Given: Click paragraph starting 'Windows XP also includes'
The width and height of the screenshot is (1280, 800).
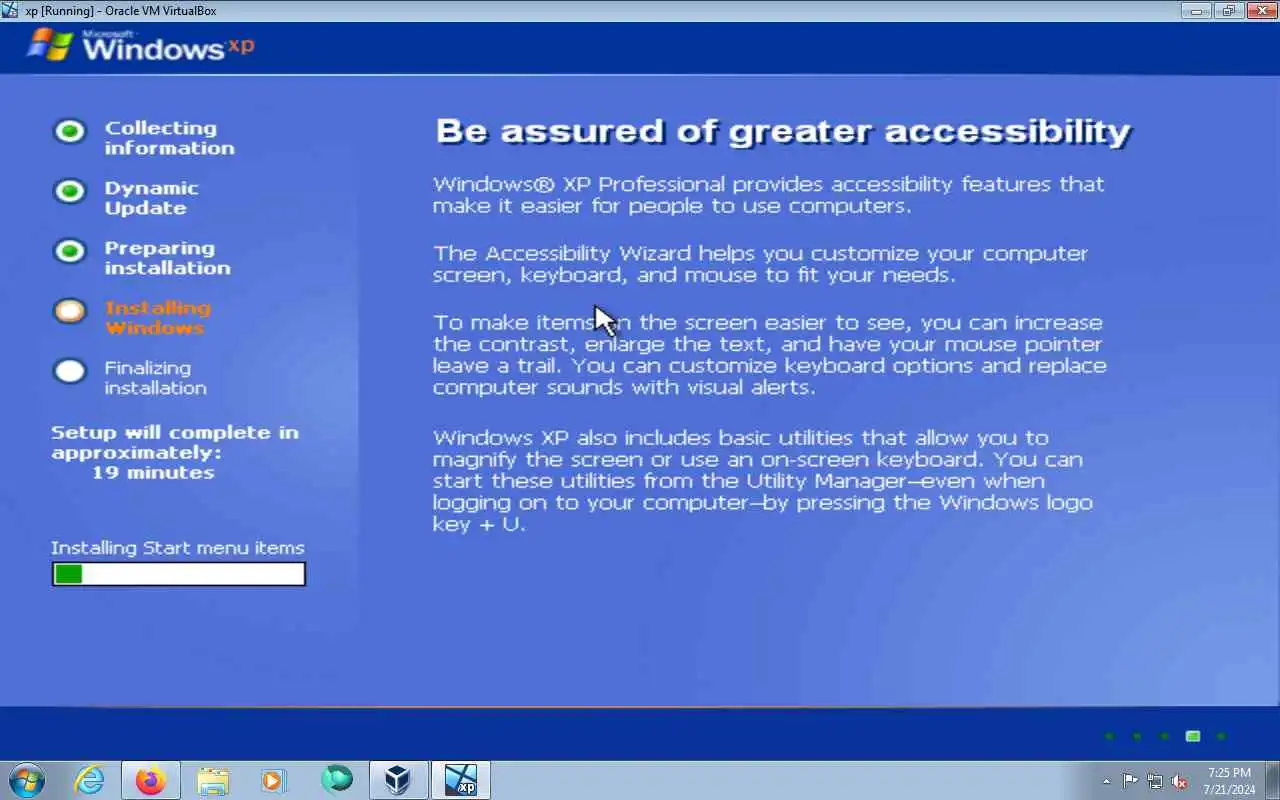Looking at the screenshot, I should 763,481.
